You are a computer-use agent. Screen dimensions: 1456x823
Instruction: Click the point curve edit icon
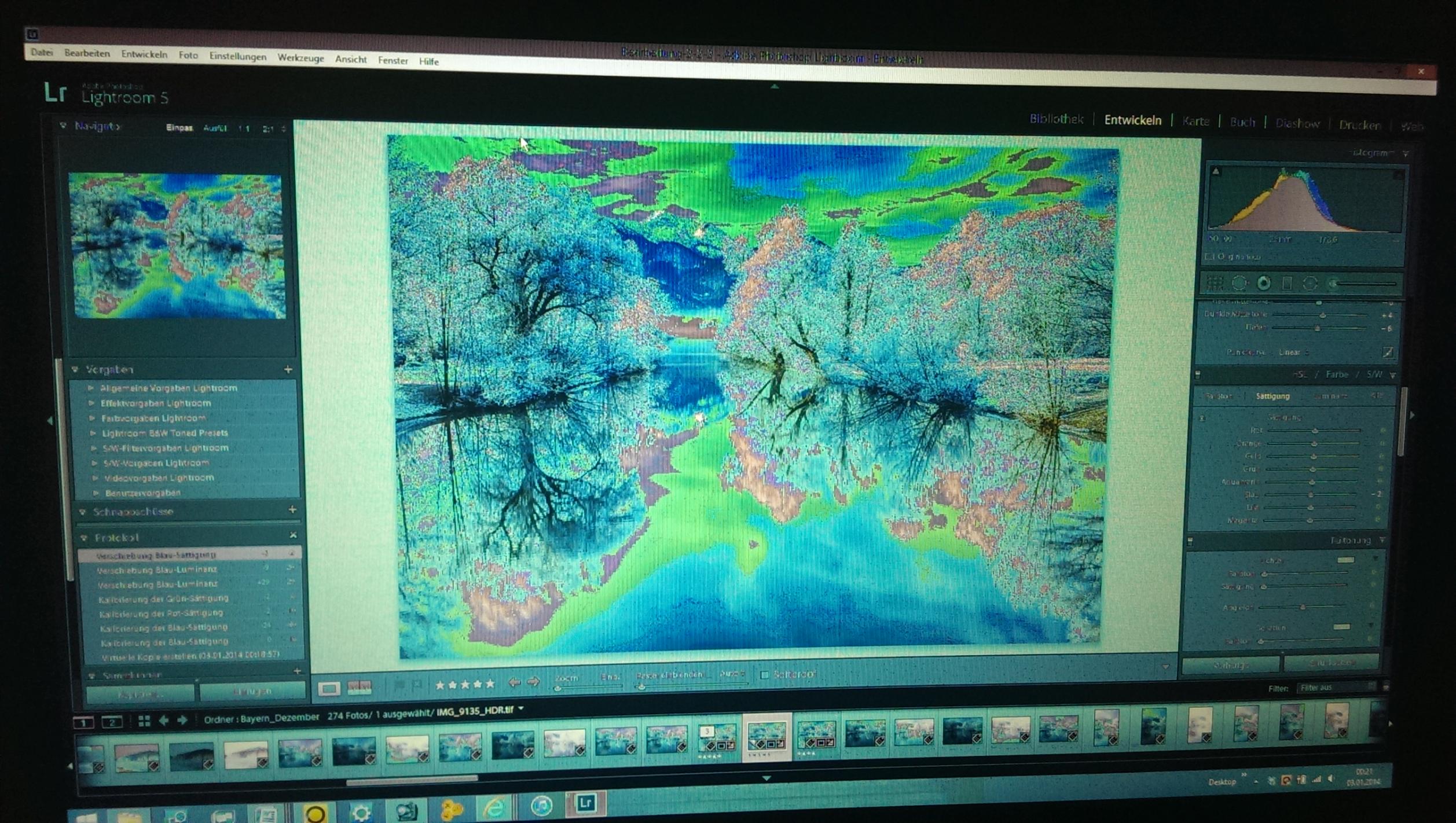tap(1388, 351)
